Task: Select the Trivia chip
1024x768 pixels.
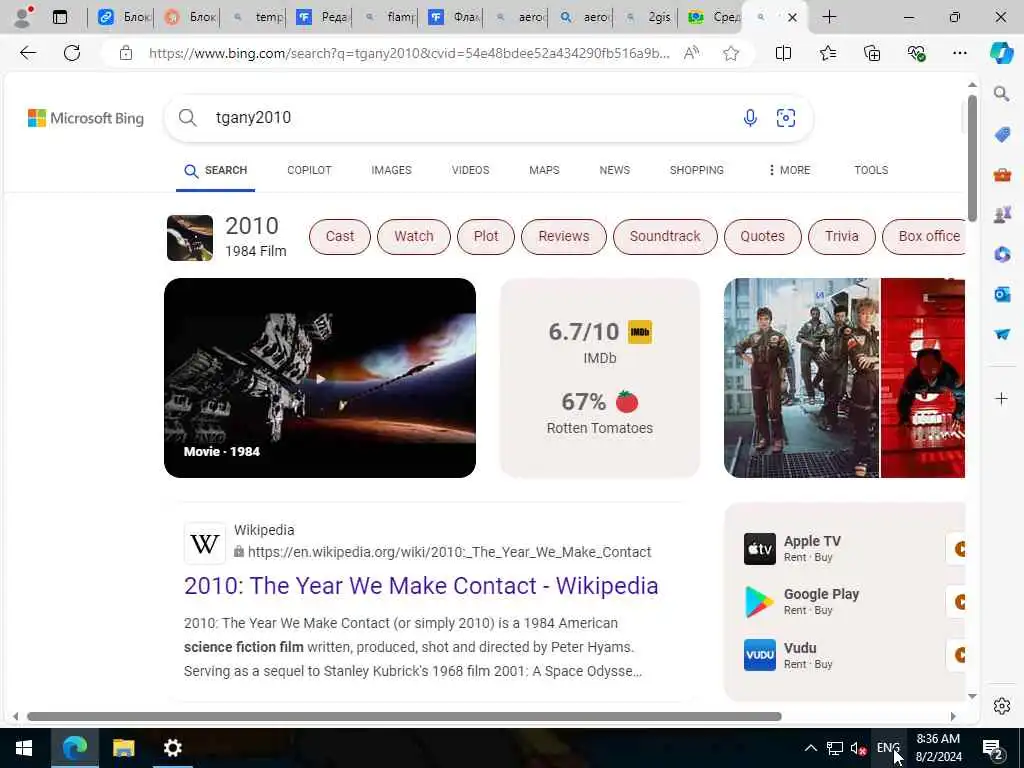Action: click(x=841, y=236)
